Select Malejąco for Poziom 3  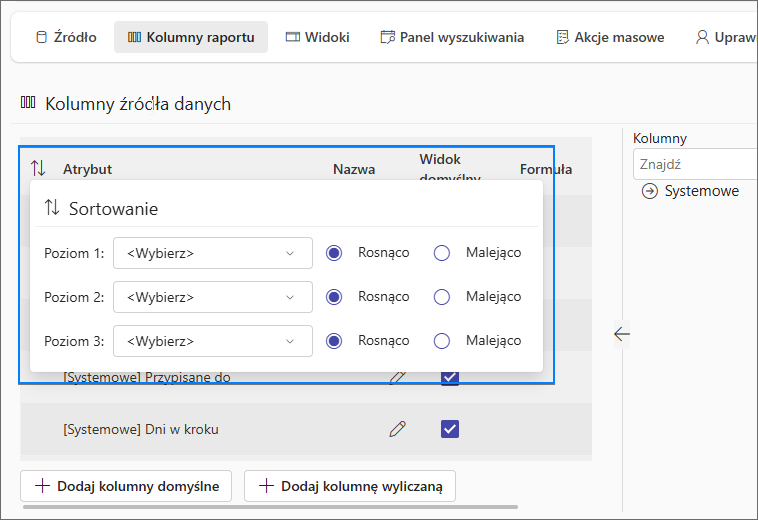(x=442, y=341)
